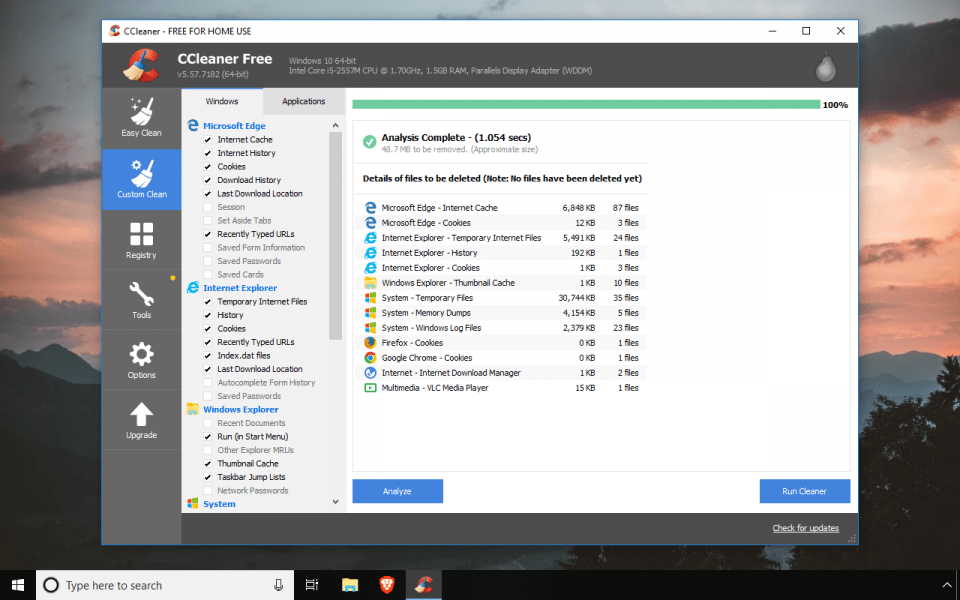960x600 pixels.
Task: Open the Options gear section
Action: [x=141, y=360]
